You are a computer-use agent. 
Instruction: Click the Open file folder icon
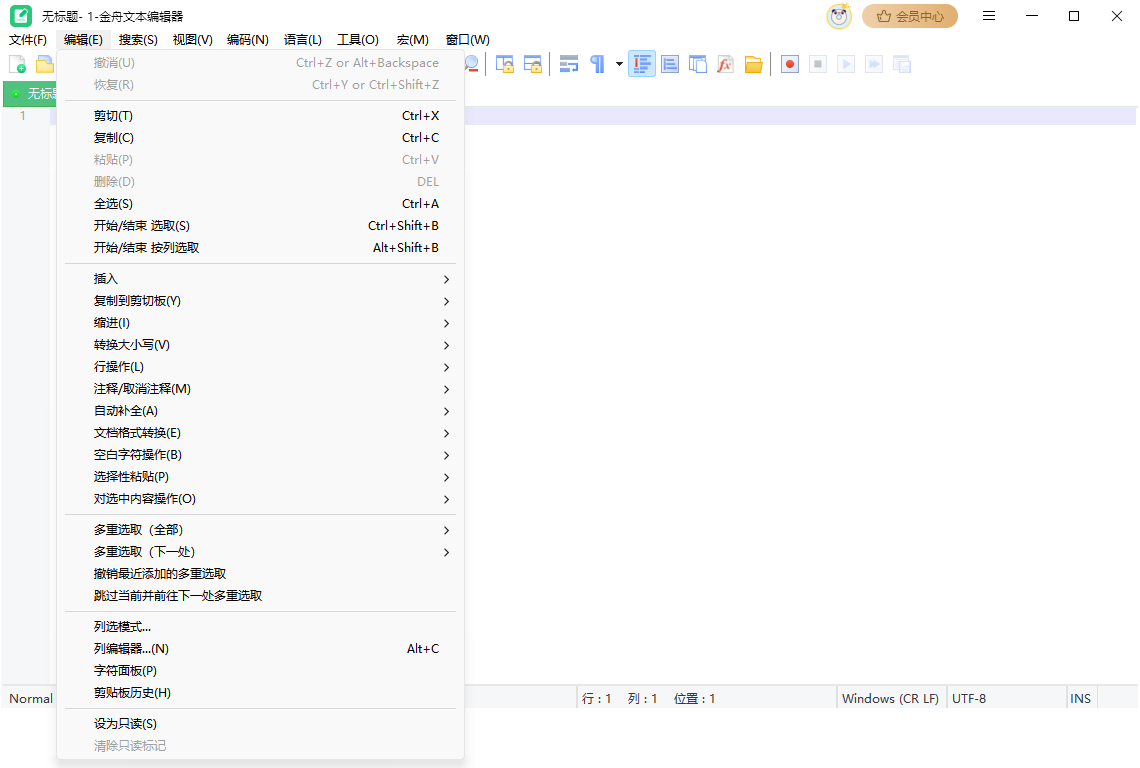click(x=45, y=64)
